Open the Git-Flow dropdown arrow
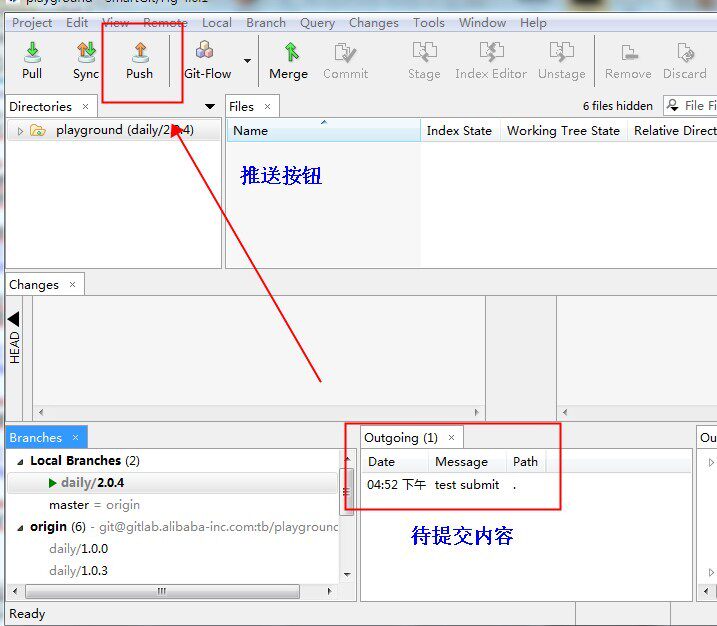The height and width of the screenshot is (626, 717). coord(248,61)
